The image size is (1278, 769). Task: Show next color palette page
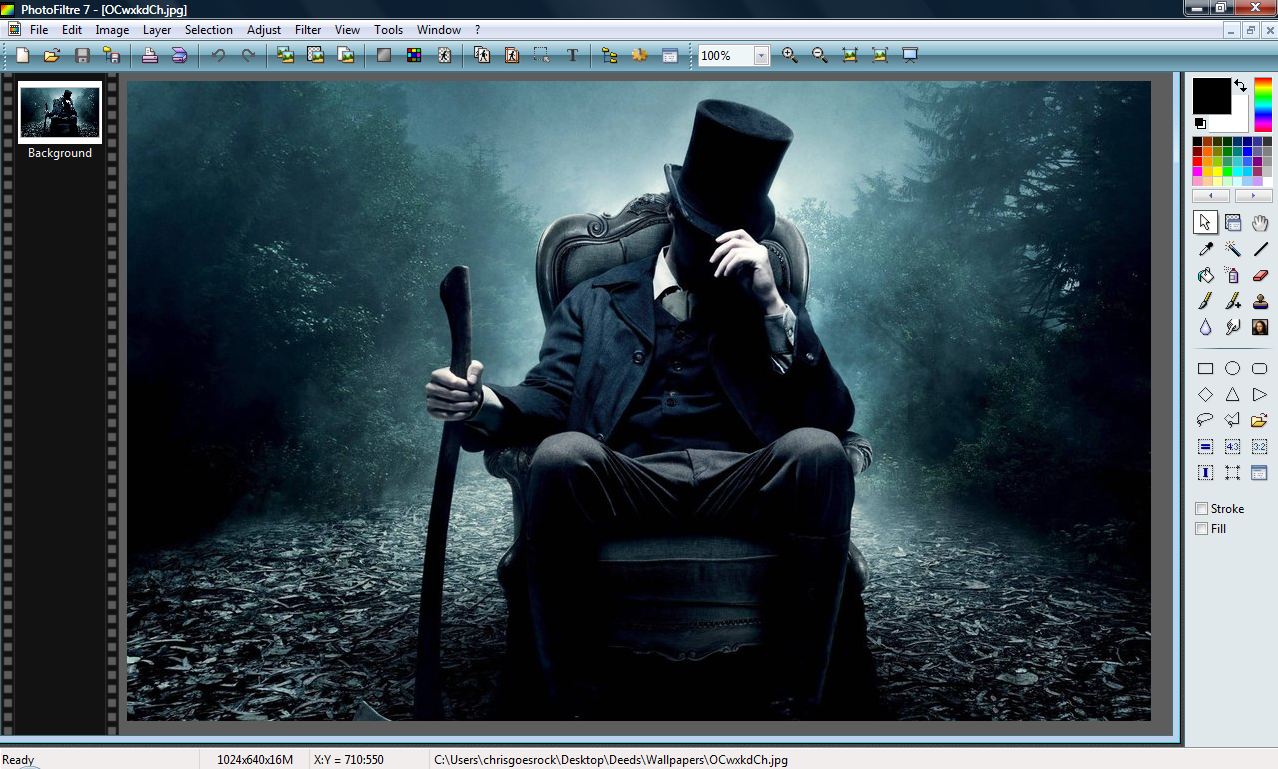tap(1253, 196)
